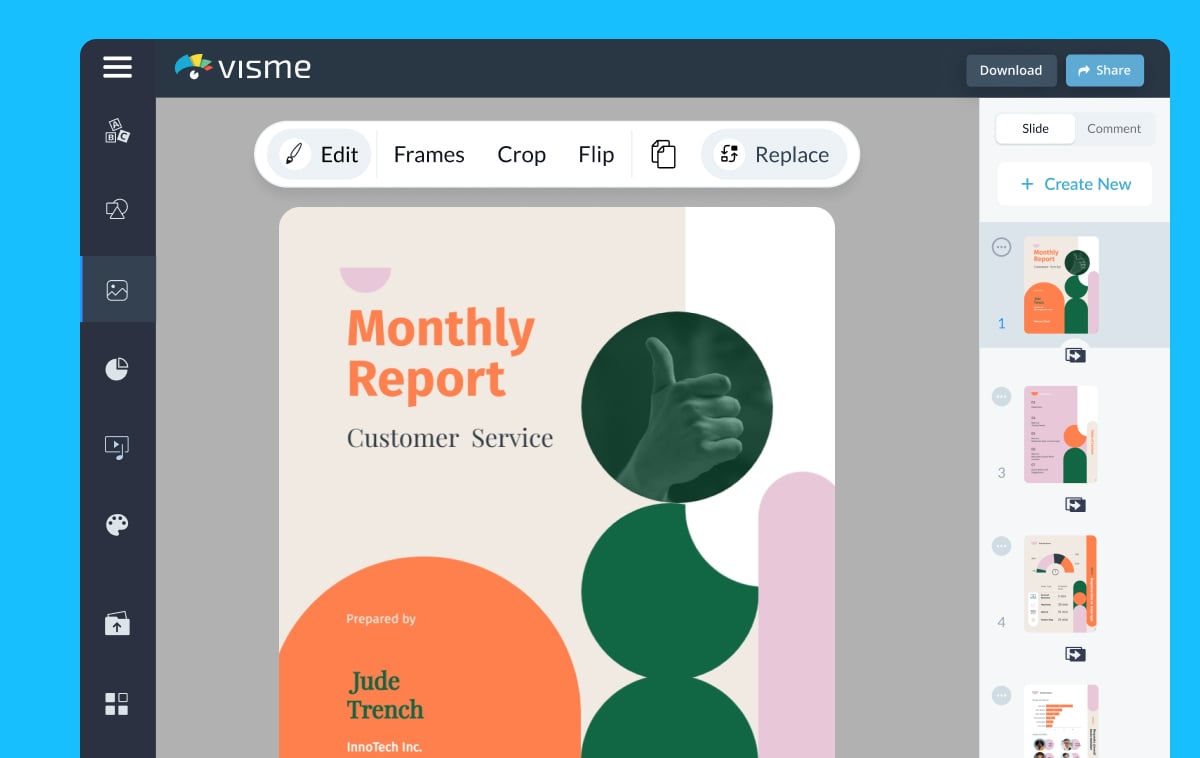Screen dimensions: 1200x758
Task: Open the options menu for slide 1
Action: 1000,247
